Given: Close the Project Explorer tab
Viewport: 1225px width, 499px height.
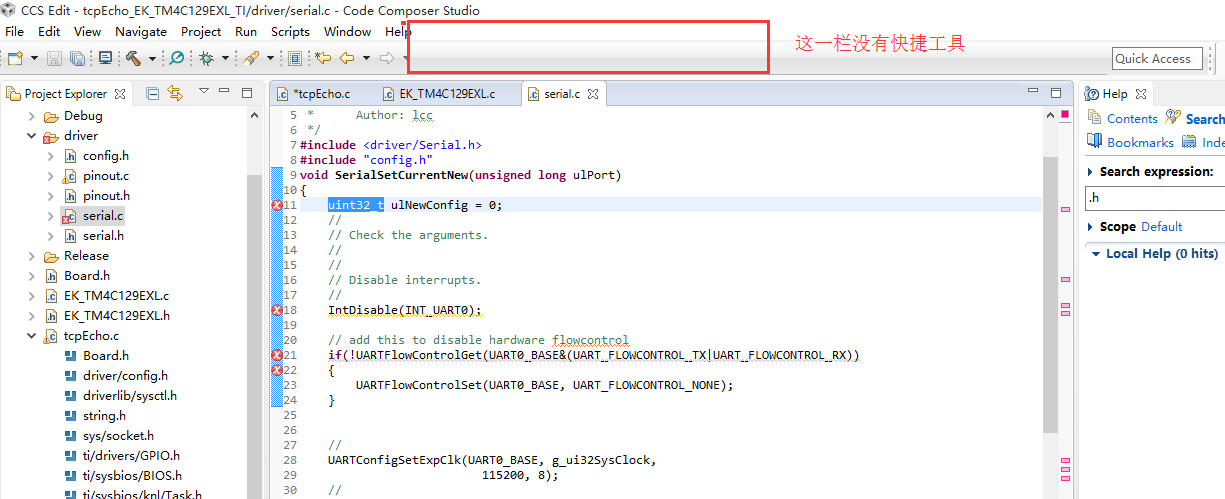Looking at the screenshot, I should tap(120, 94).
